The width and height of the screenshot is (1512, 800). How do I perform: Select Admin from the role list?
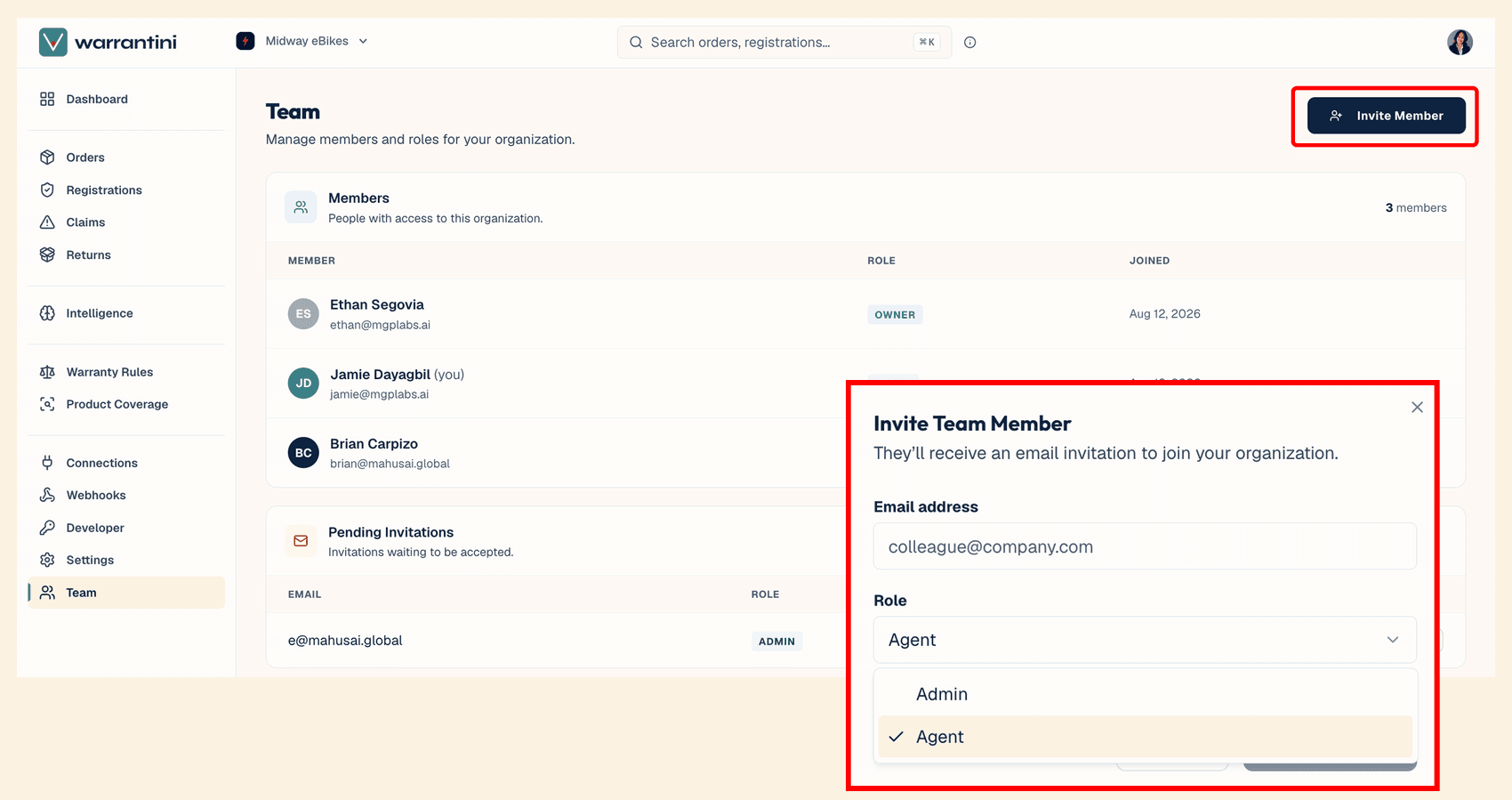pos(1145,694)
